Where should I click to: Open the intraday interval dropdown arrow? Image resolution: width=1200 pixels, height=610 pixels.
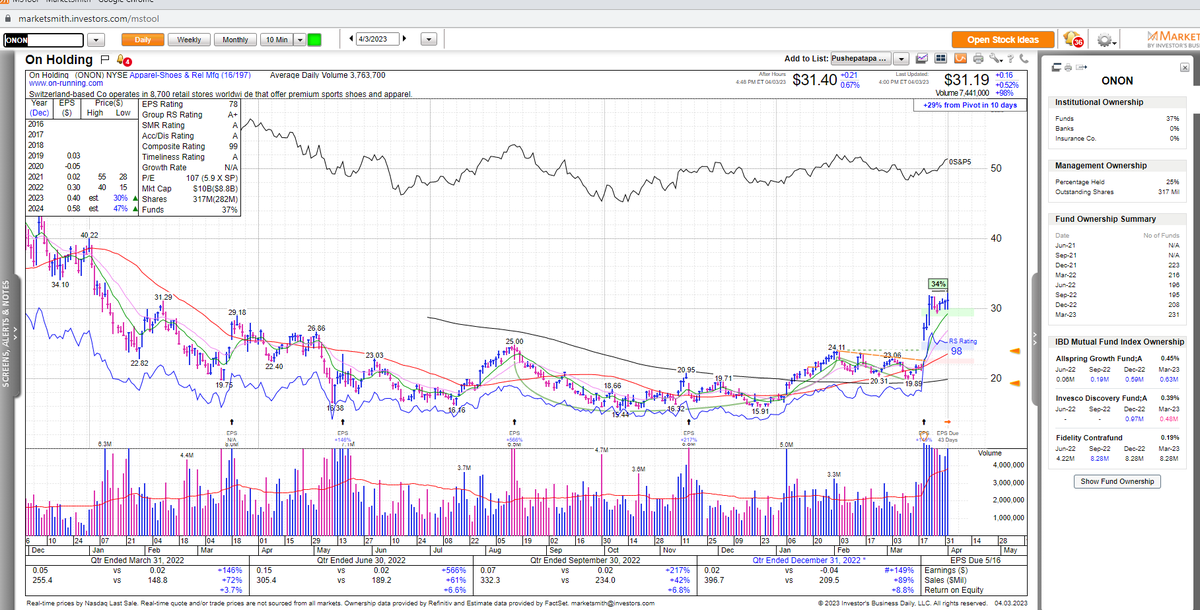[299, 39]
